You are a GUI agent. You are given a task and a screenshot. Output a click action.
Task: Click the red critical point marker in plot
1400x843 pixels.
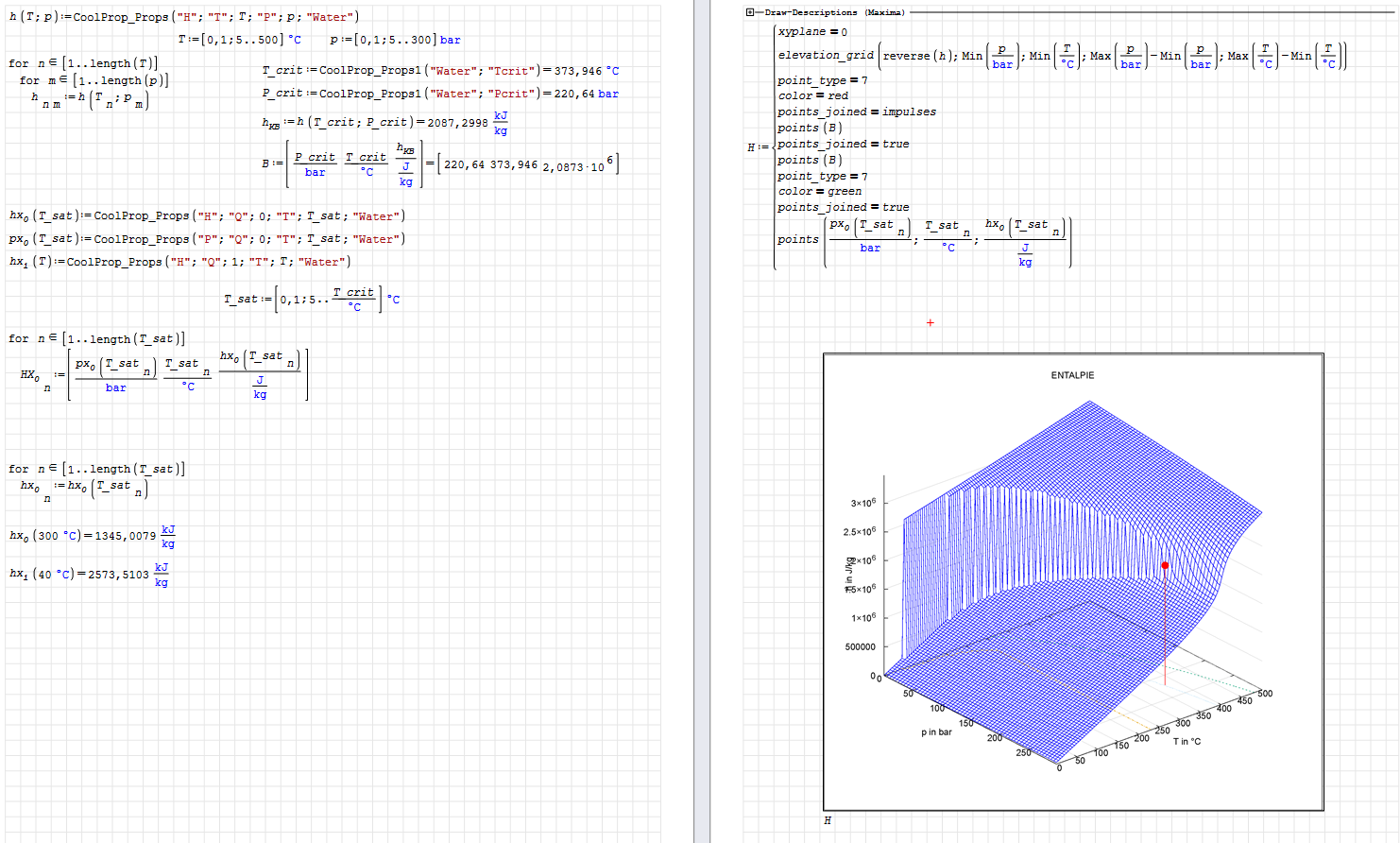point(1165,565)
